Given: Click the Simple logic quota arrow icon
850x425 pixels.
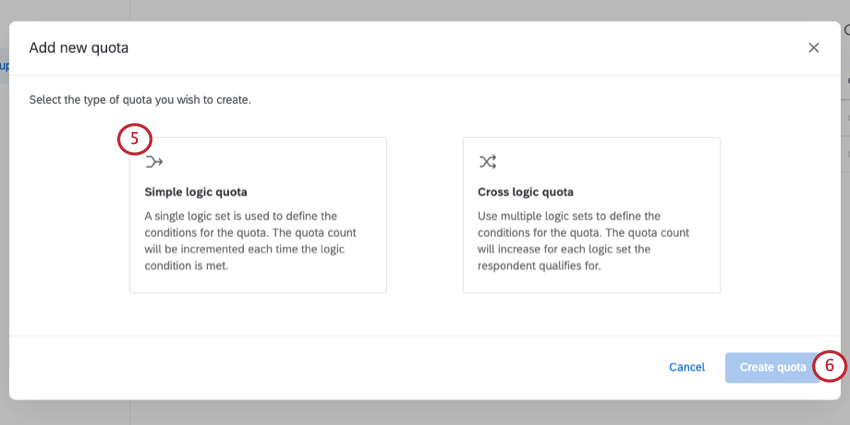Looking at the screenshot, I should pos(154,161).
